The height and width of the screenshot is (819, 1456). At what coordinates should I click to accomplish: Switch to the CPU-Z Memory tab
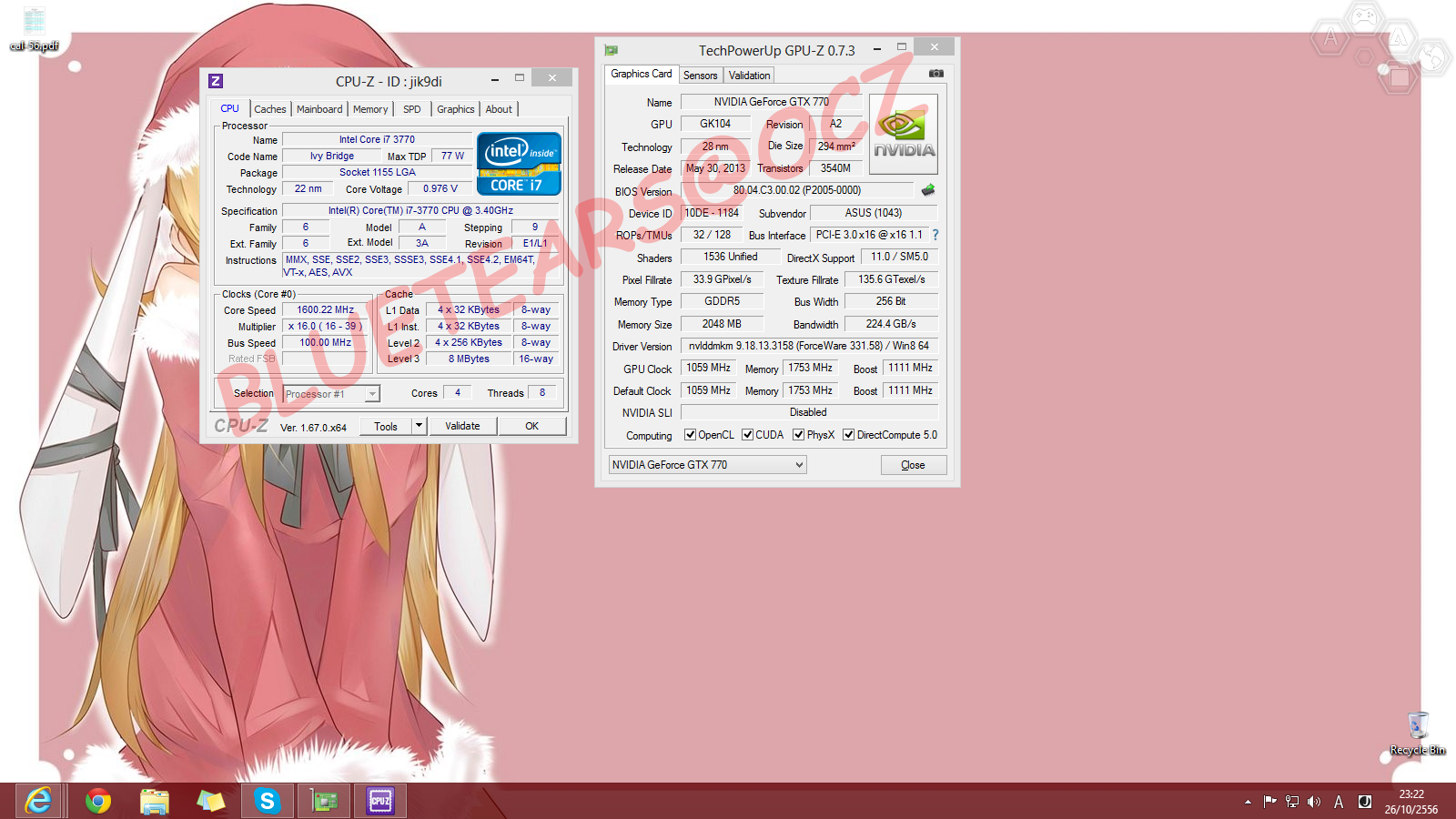tap(370, 109)
